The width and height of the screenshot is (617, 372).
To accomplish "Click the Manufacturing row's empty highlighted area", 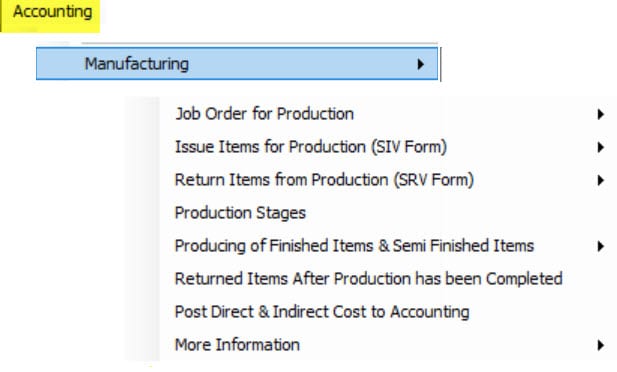I will click(303, 63).
